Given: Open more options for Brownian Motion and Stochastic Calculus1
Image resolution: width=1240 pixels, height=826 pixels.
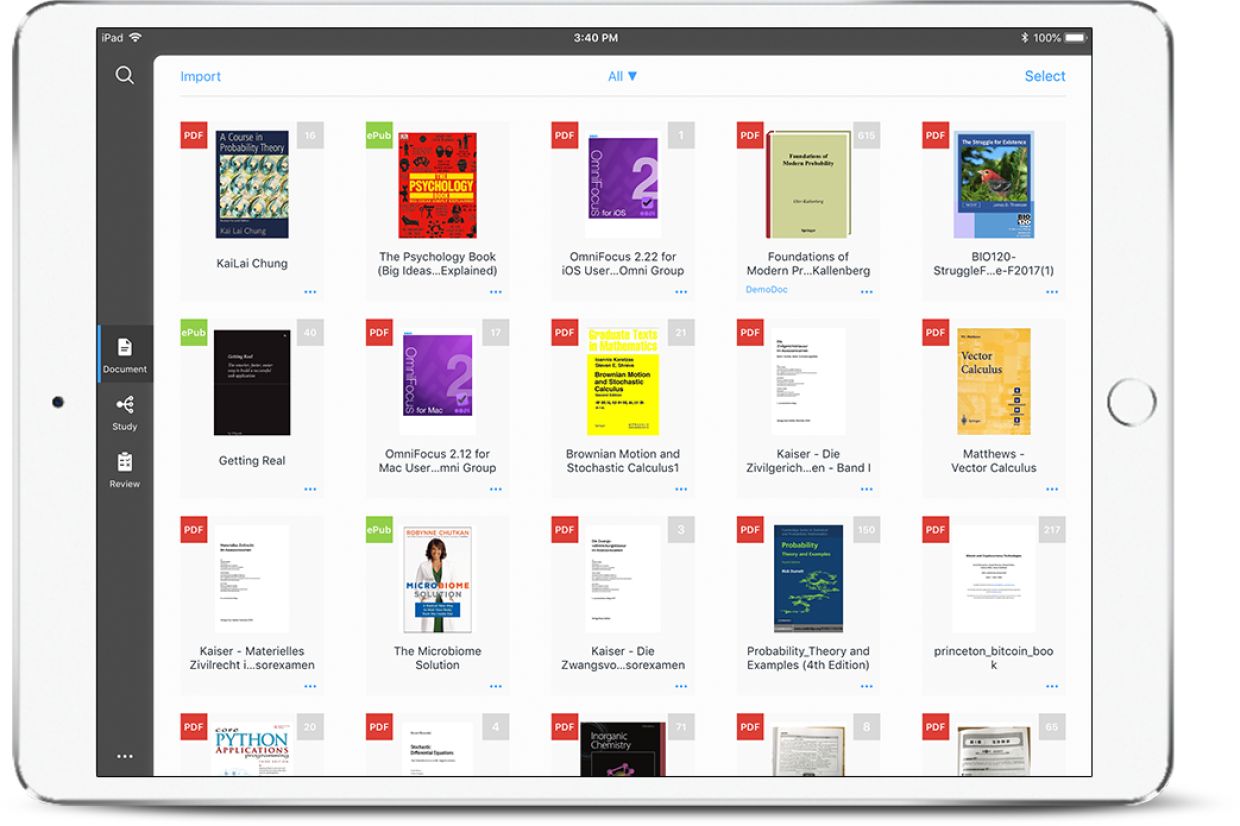Looking at the screenshot, I should pos(681,489).
